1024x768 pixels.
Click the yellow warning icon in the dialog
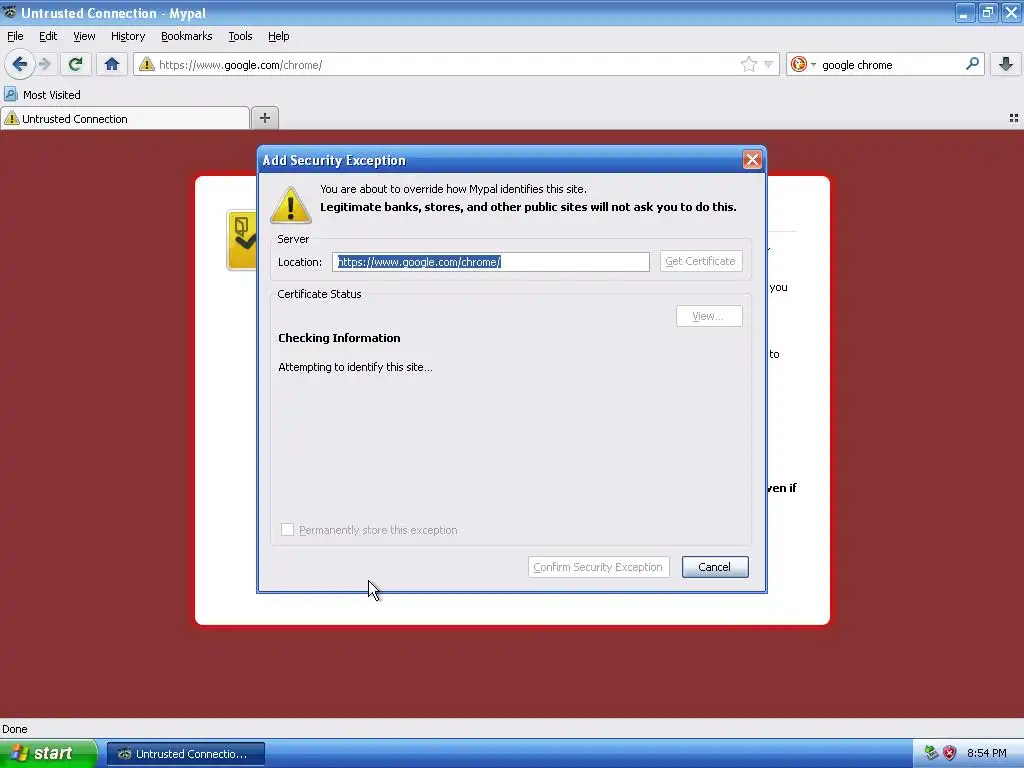(291, 204)
